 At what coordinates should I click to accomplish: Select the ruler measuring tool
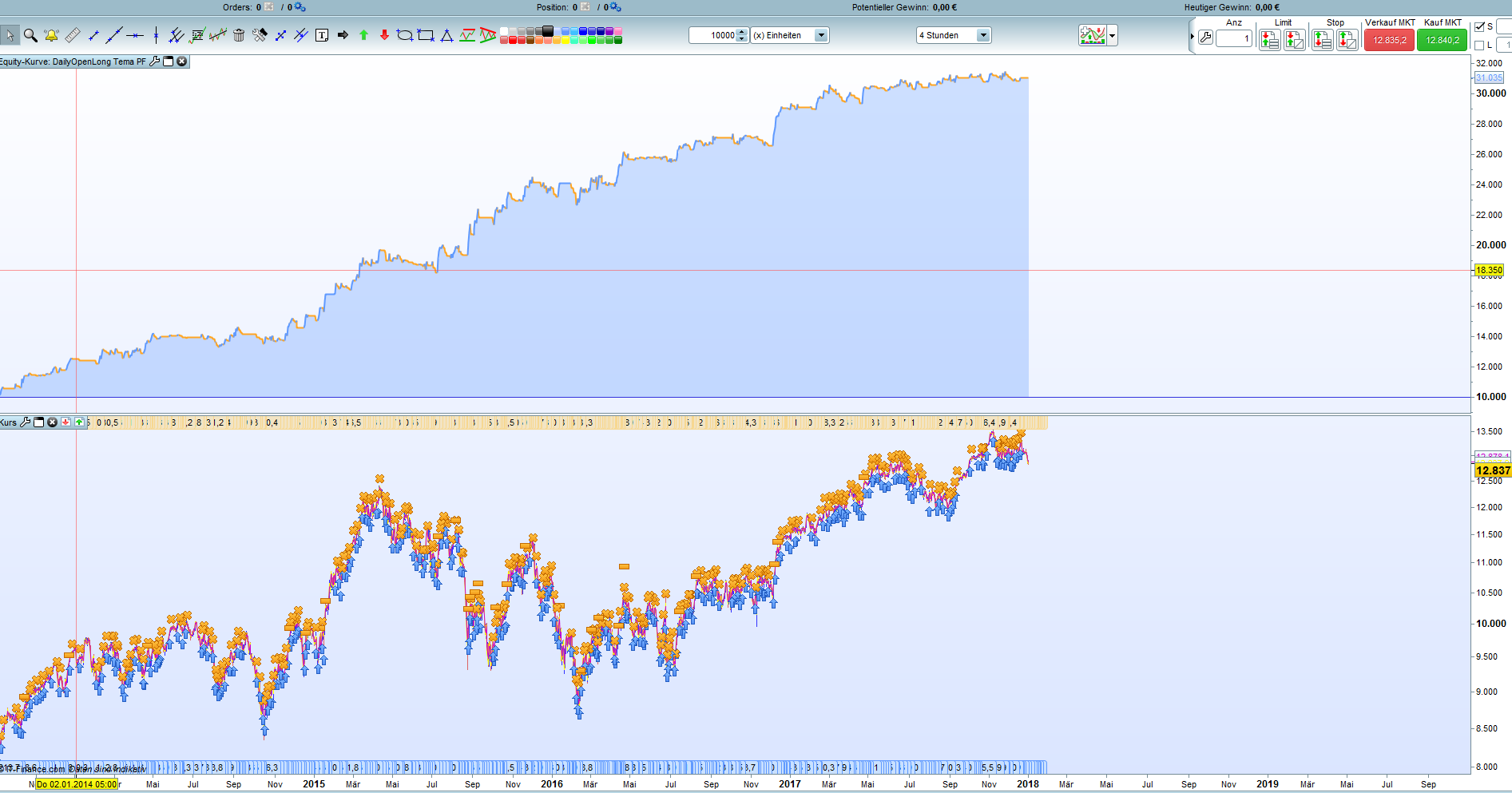coord(73,35)
